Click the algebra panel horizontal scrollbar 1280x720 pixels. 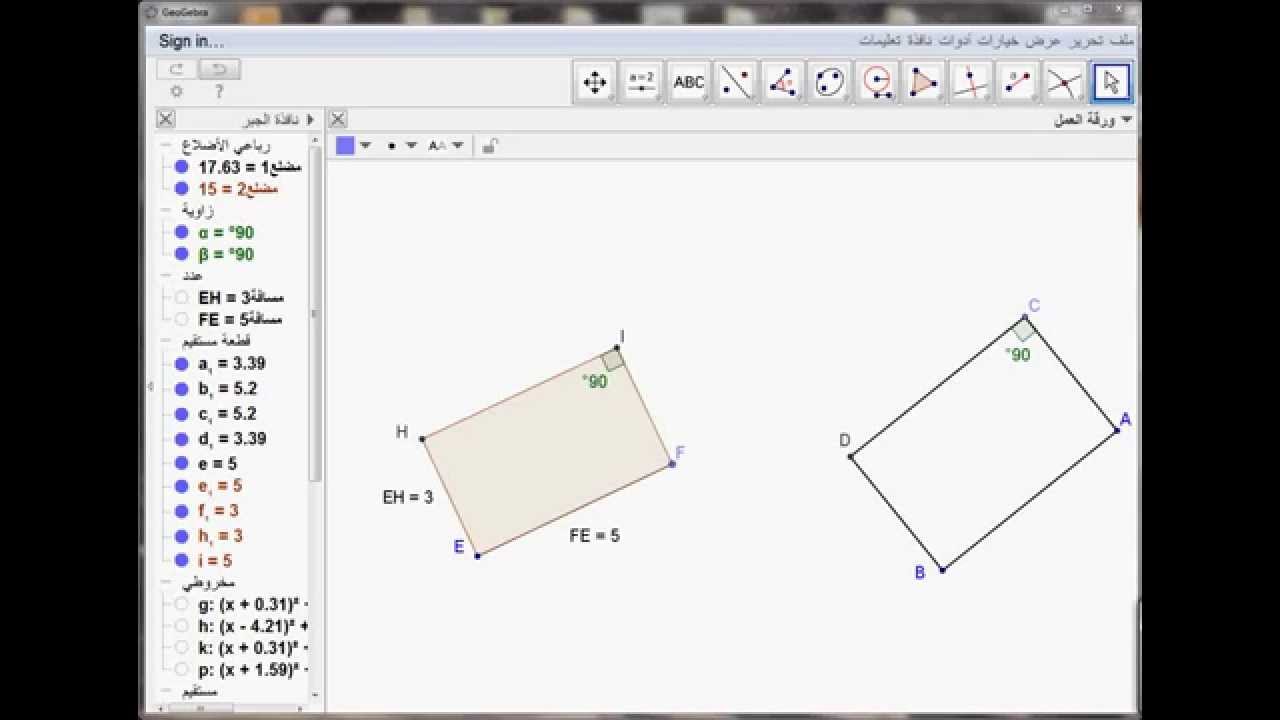click(200, 708)
